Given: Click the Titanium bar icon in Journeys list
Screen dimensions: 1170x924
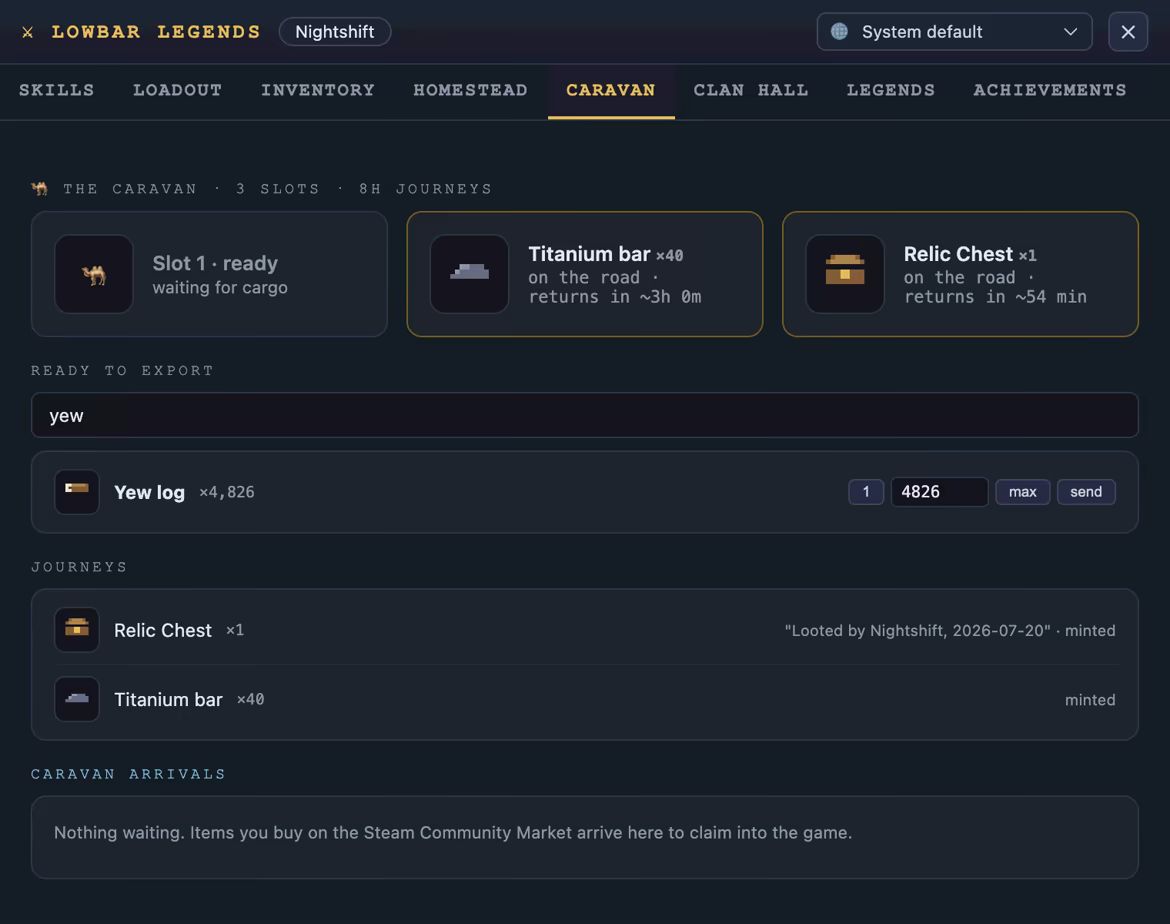Looking at the screenshot, I should (x=77, y=699).
